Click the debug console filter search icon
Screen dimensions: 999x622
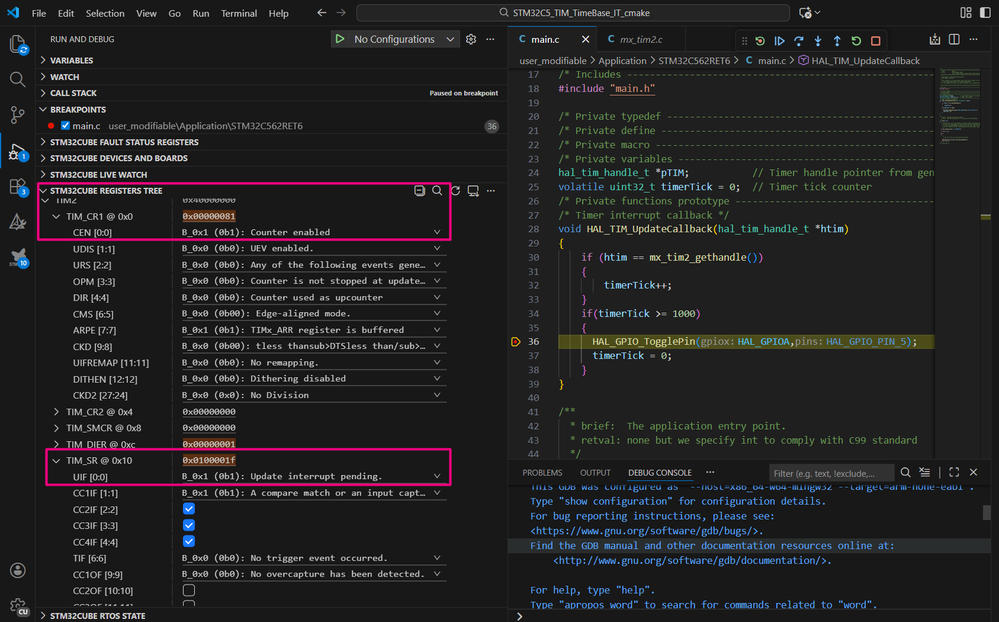click(x=905, y=472)
